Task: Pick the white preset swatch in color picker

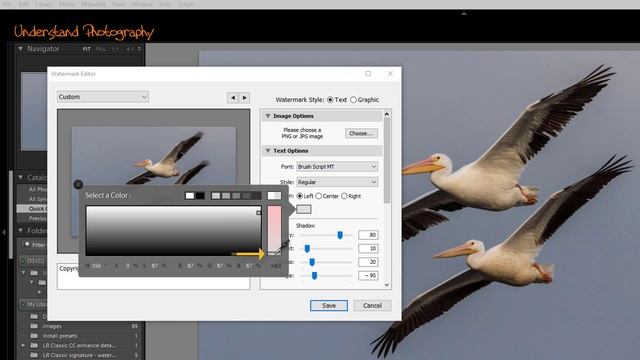Action: [x=190, y=196]
